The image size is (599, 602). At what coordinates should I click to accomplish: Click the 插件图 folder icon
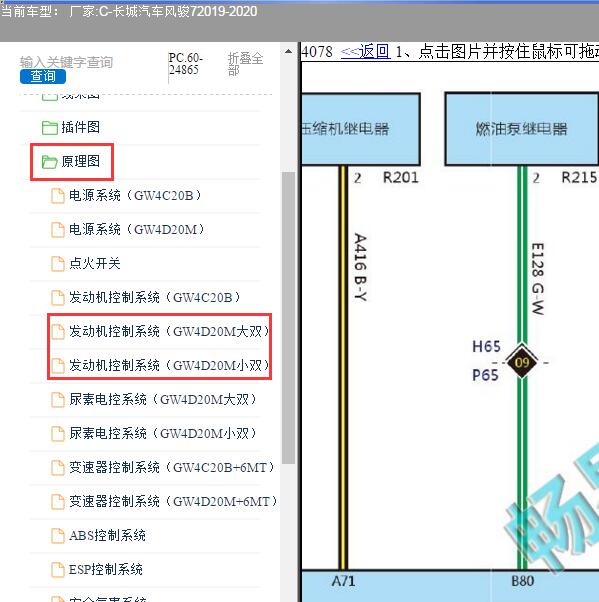pos(50,128)
